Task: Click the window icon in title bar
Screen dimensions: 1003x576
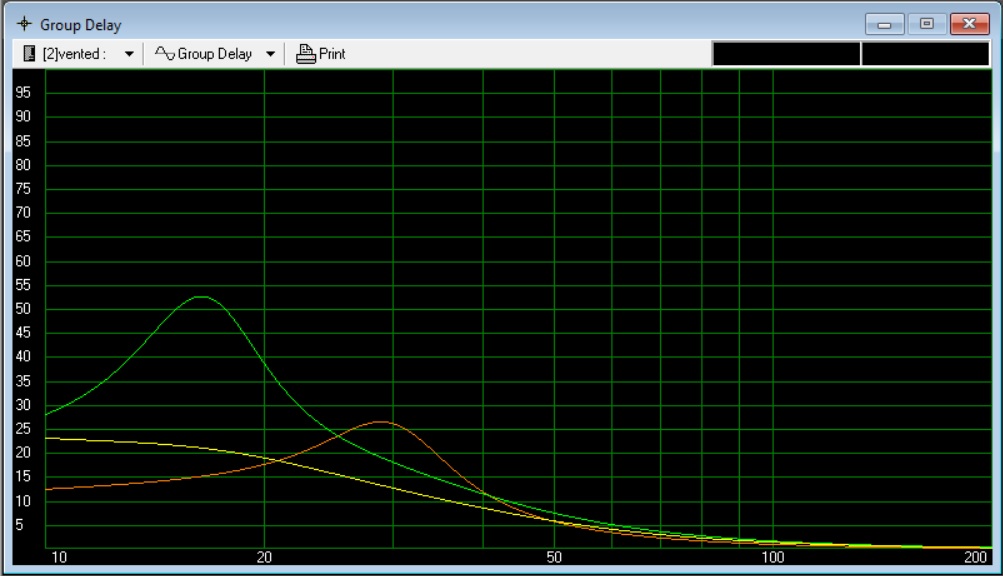Action: click(x=23, y=24)
